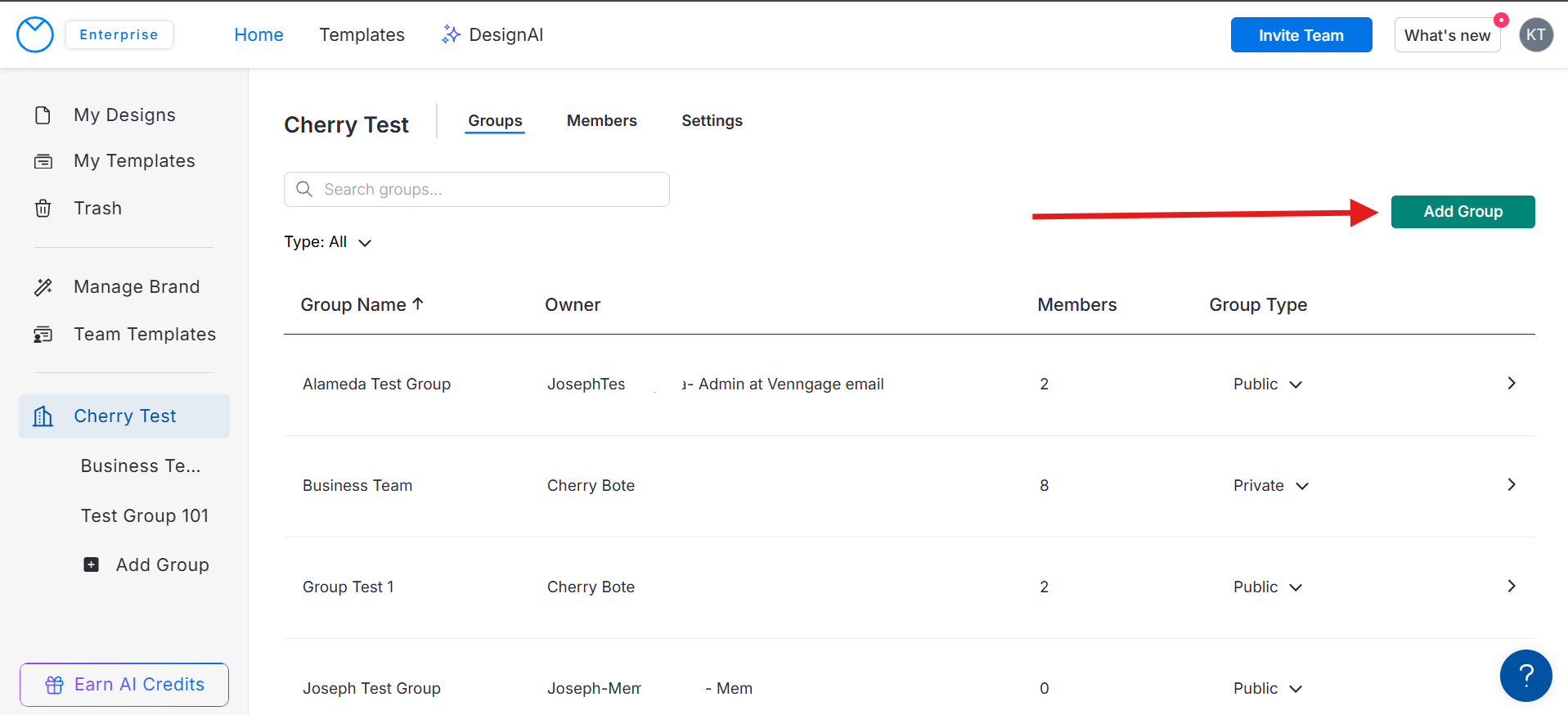Open Group Test 1 row arrow
Viewport: 1568px width, 715px height.
click(1512, 586)
